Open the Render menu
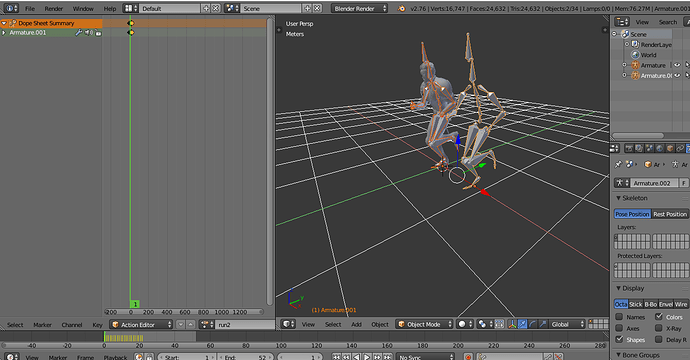 coord(54,8)
